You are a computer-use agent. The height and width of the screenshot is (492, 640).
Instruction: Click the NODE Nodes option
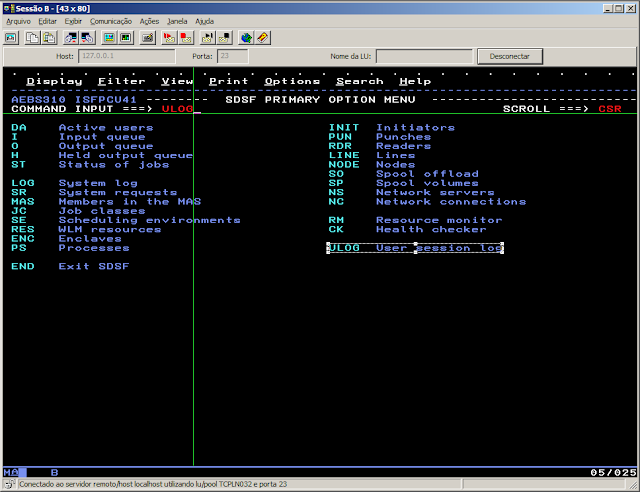372,165
